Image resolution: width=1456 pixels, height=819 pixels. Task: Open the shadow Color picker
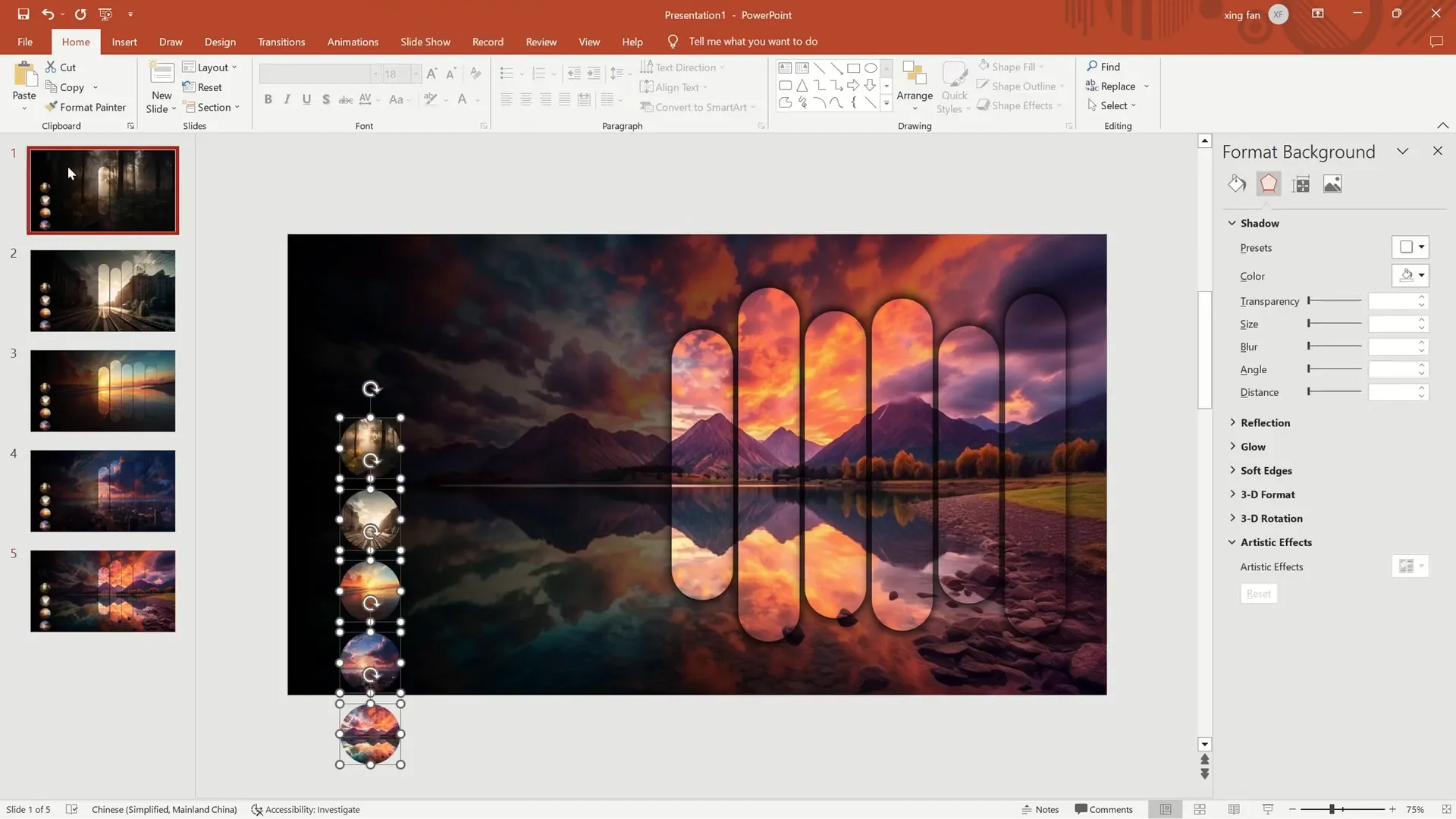pos(1410,276)
